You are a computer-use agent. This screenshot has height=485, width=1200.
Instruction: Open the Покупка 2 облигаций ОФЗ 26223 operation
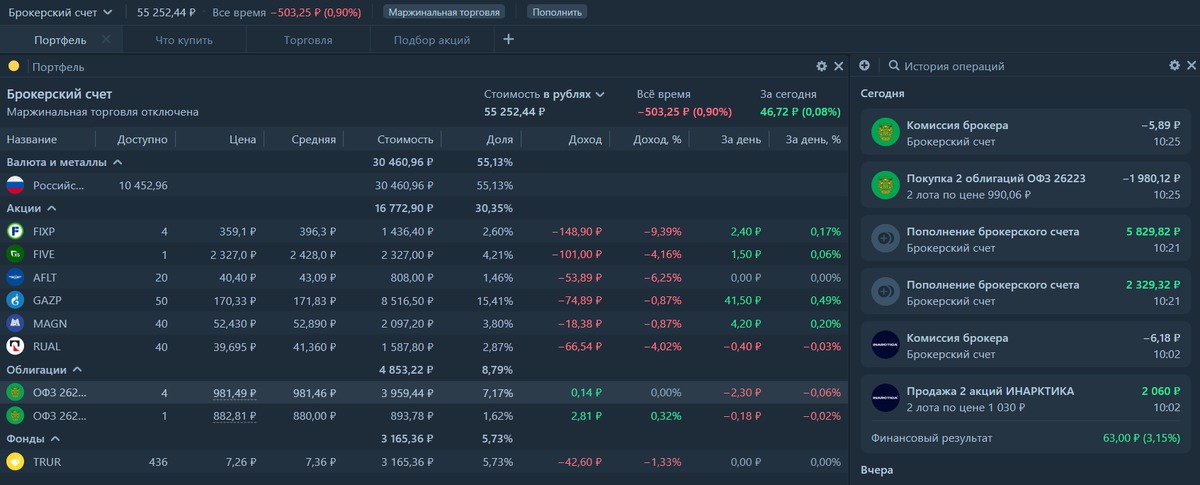1026,187
